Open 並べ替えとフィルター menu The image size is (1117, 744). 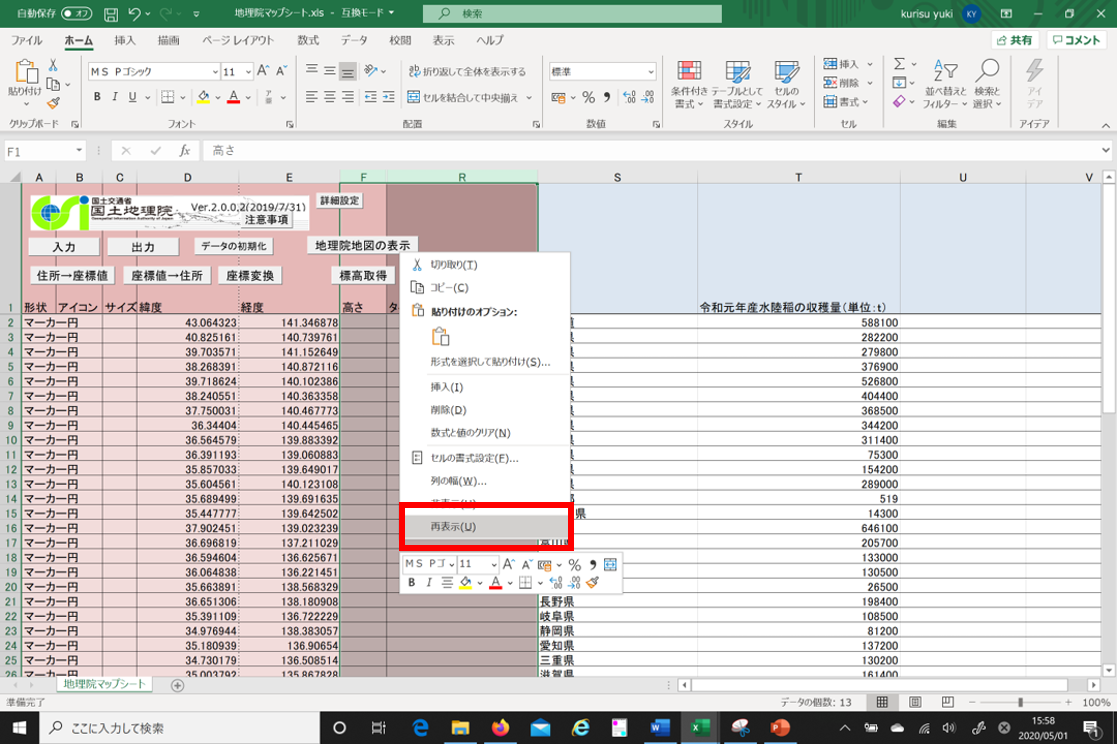coord(945,84)
